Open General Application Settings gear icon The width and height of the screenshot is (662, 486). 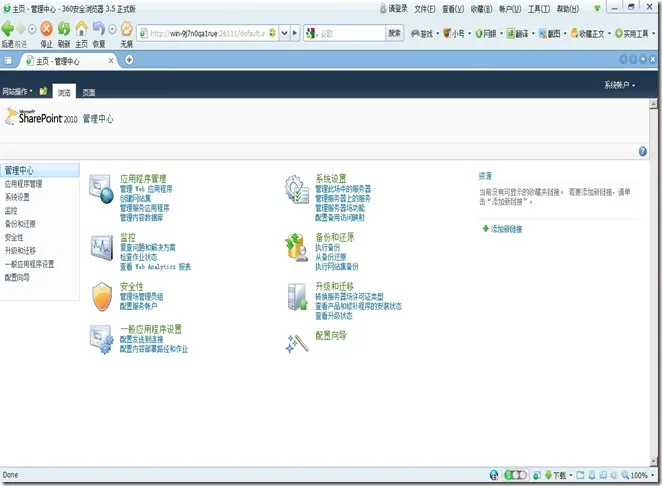(x=101, y=339)
